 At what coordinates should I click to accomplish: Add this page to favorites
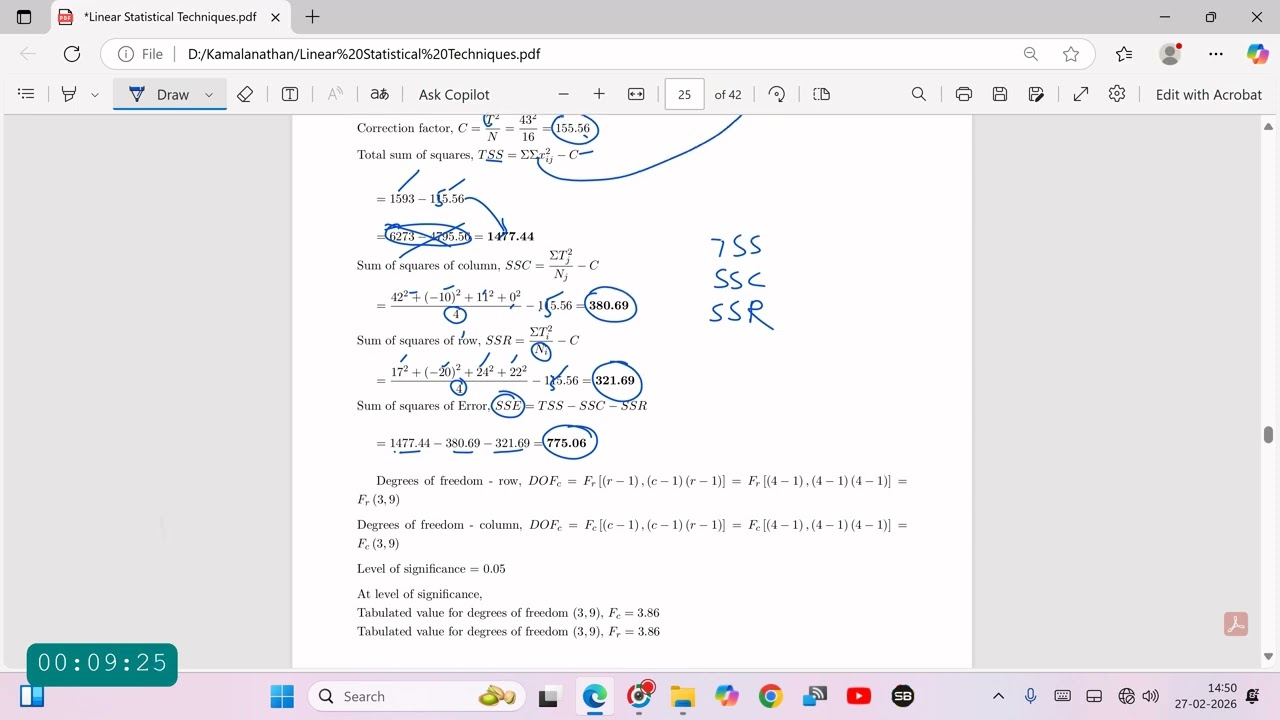tap(1071, 54)
